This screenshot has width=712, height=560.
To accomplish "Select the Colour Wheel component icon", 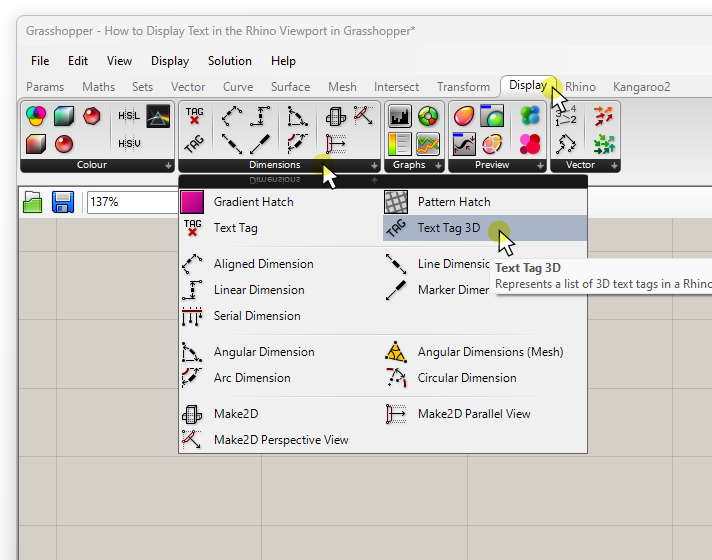I will click(36, 116).
